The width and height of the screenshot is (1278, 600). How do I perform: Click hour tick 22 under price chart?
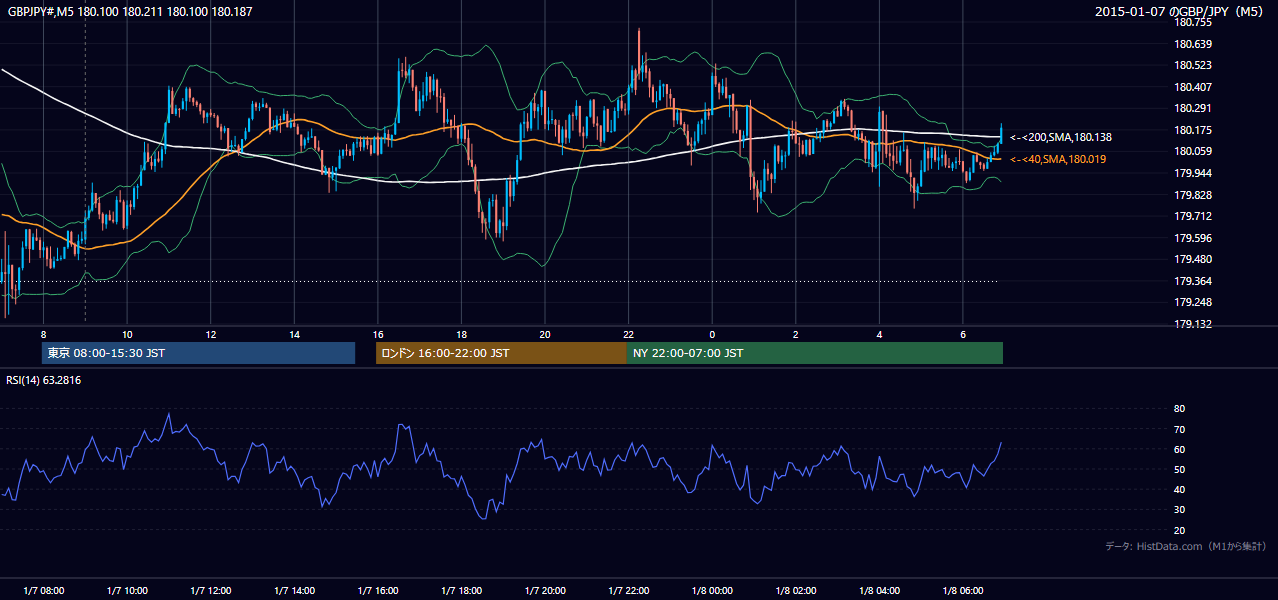tap(628, 334)
